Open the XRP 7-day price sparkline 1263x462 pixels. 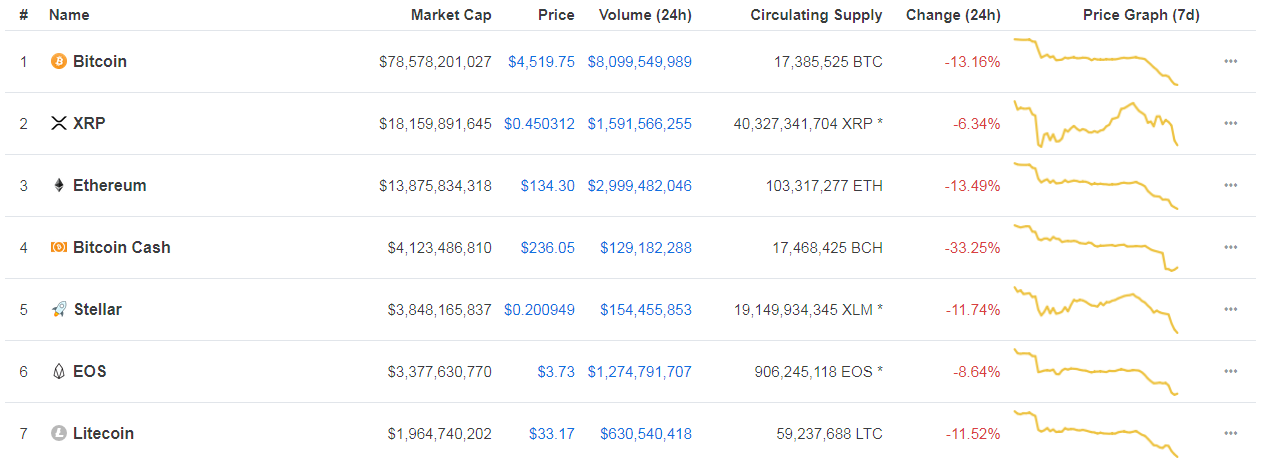click(x=1096, y=124)
